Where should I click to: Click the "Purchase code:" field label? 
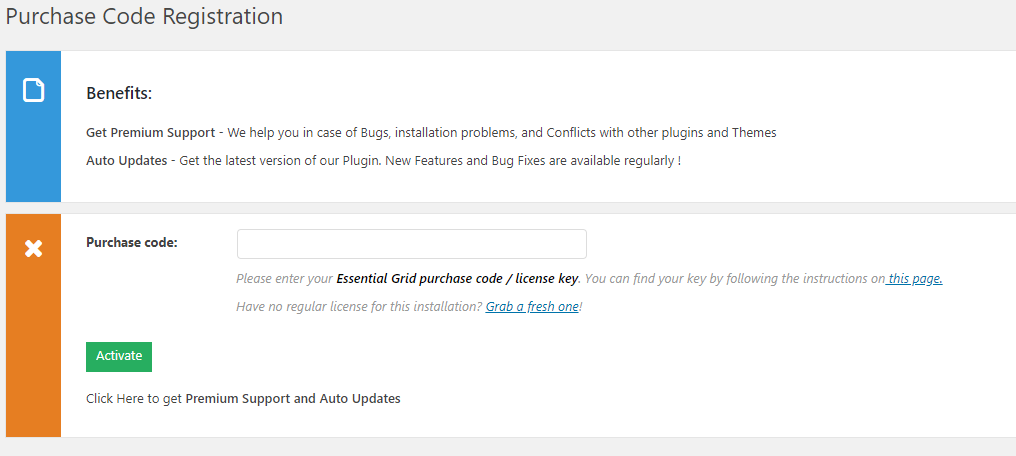[132, 242]
